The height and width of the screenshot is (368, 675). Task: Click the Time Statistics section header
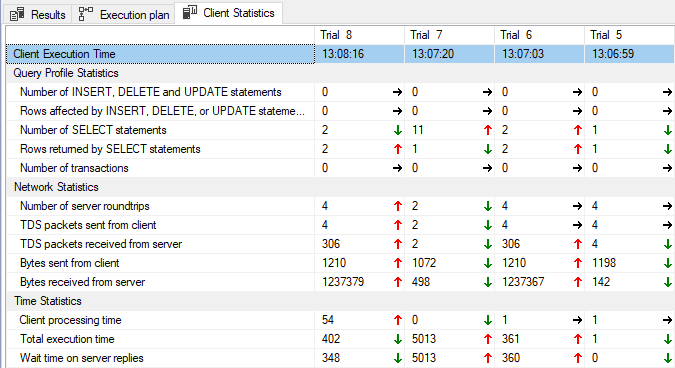click(48, 301)
